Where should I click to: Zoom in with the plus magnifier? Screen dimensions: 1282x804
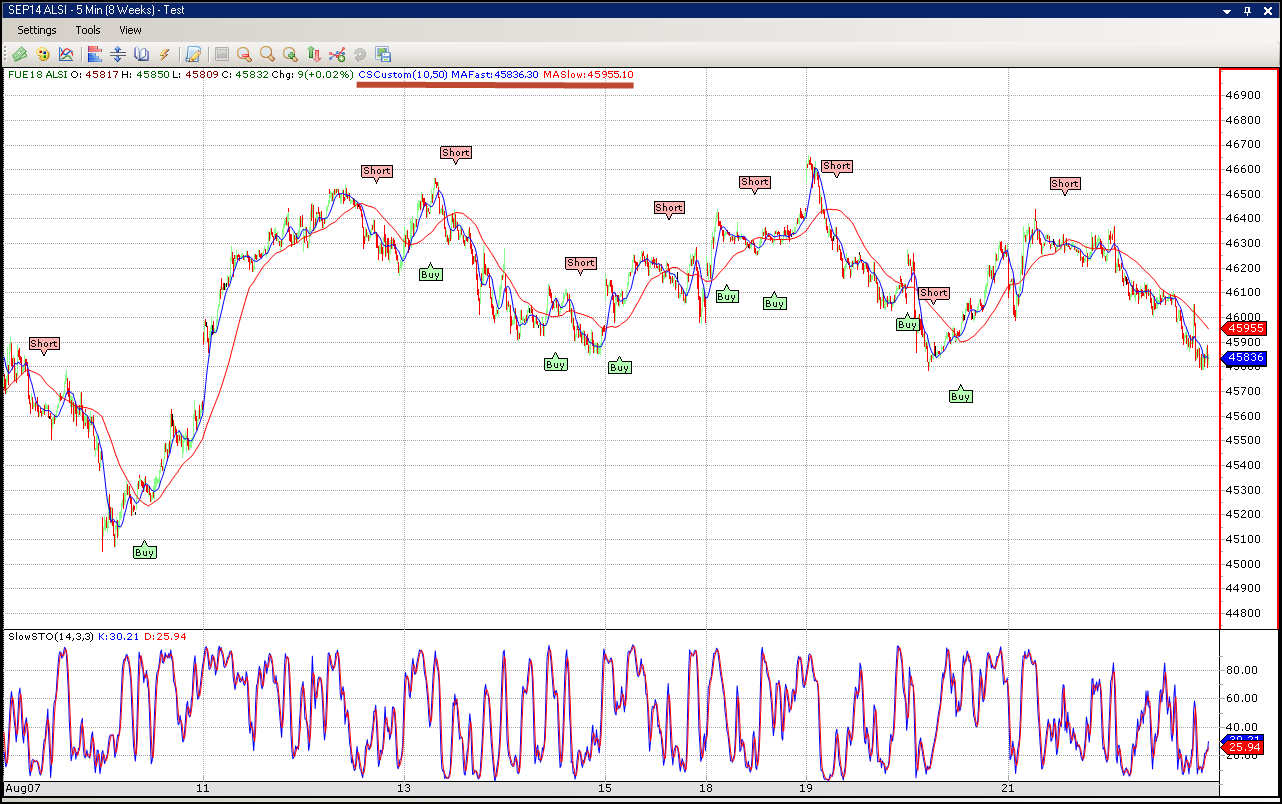click(x=290, y=54)
